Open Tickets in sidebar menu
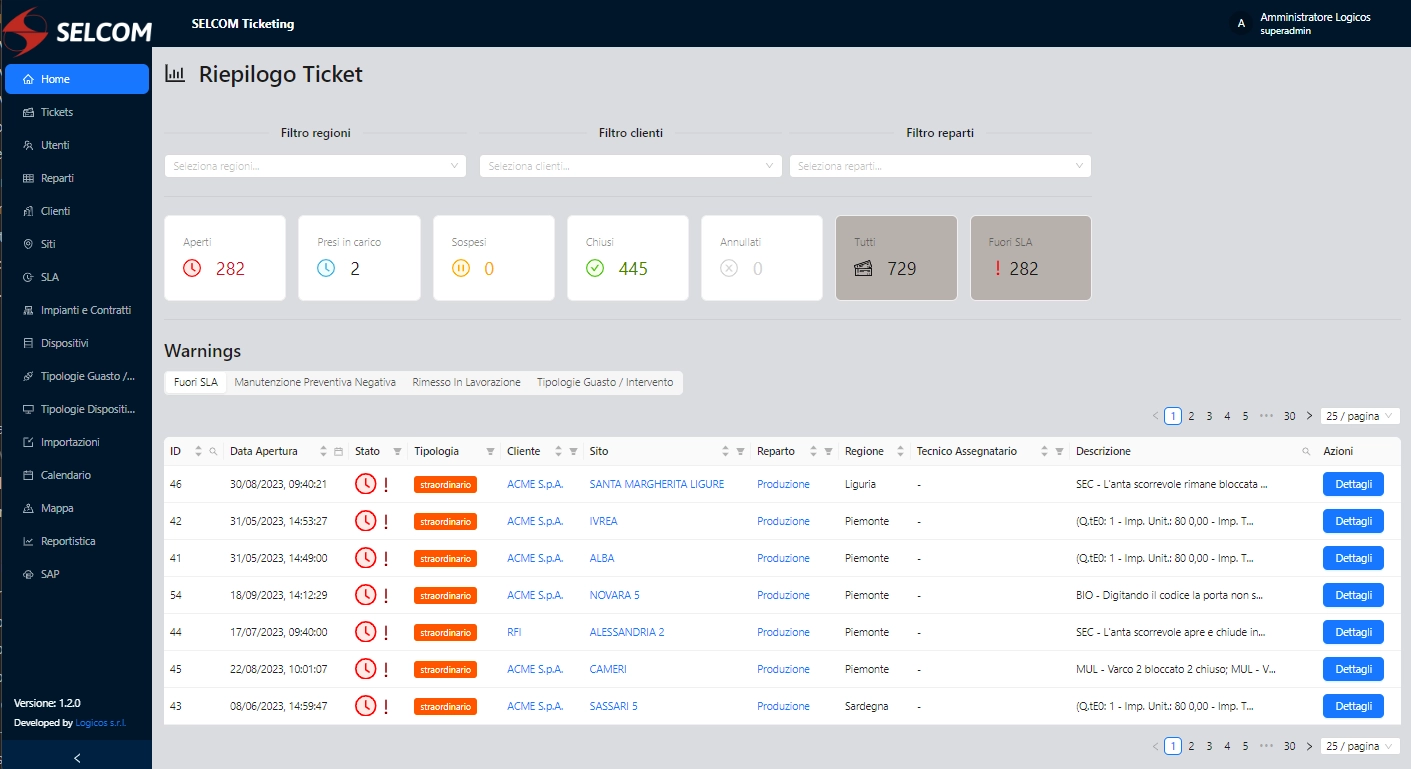This screenshot has width=1411, height=769. [77, 112]
